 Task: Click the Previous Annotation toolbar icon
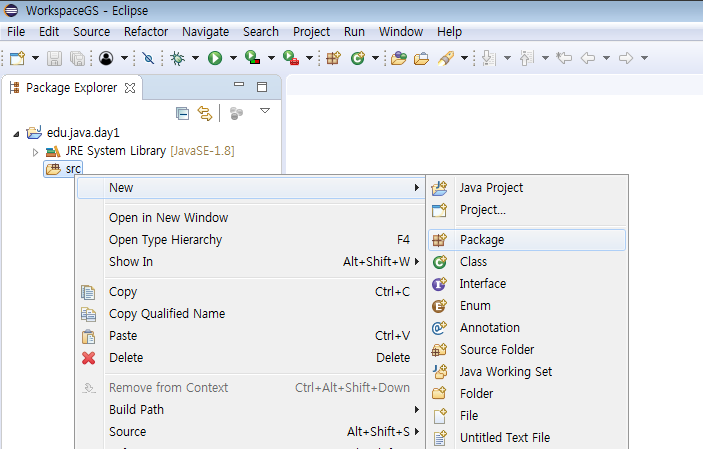tap(526, 58)
